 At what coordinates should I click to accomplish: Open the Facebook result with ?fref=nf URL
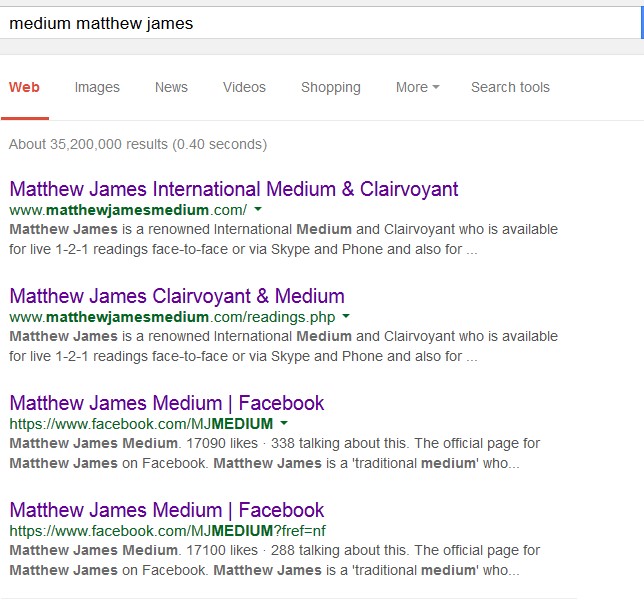(167, 510)
